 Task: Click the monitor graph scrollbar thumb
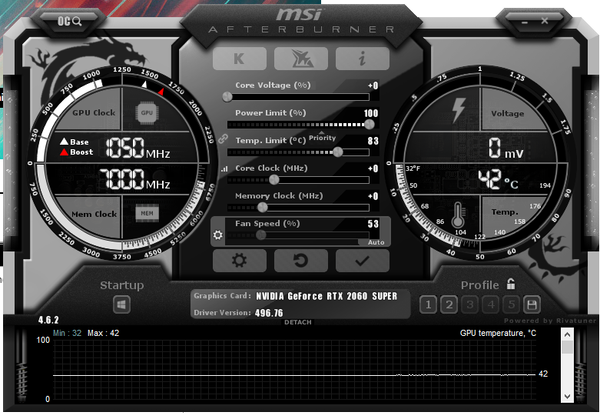[x=567, y=347]
